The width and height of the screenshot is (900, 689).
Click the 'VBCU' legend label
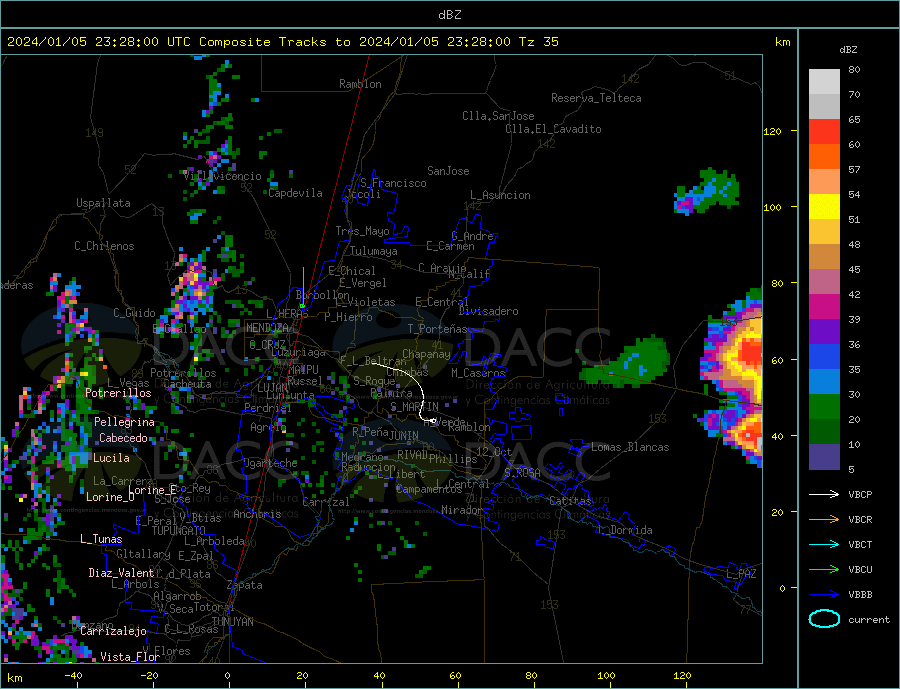[860, 570]
